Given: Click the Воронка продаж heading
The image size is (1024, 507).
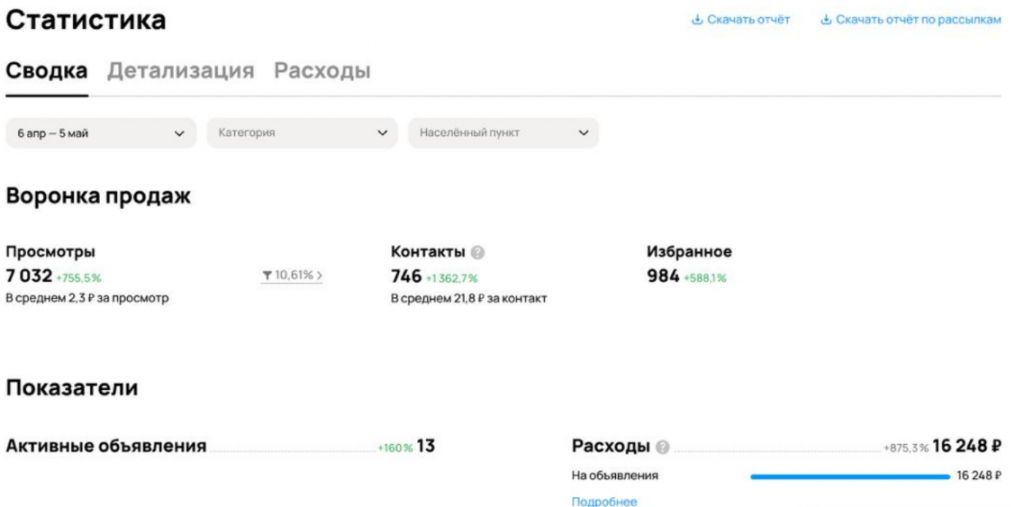Looking at the screenshot, I should click(99, 196).
